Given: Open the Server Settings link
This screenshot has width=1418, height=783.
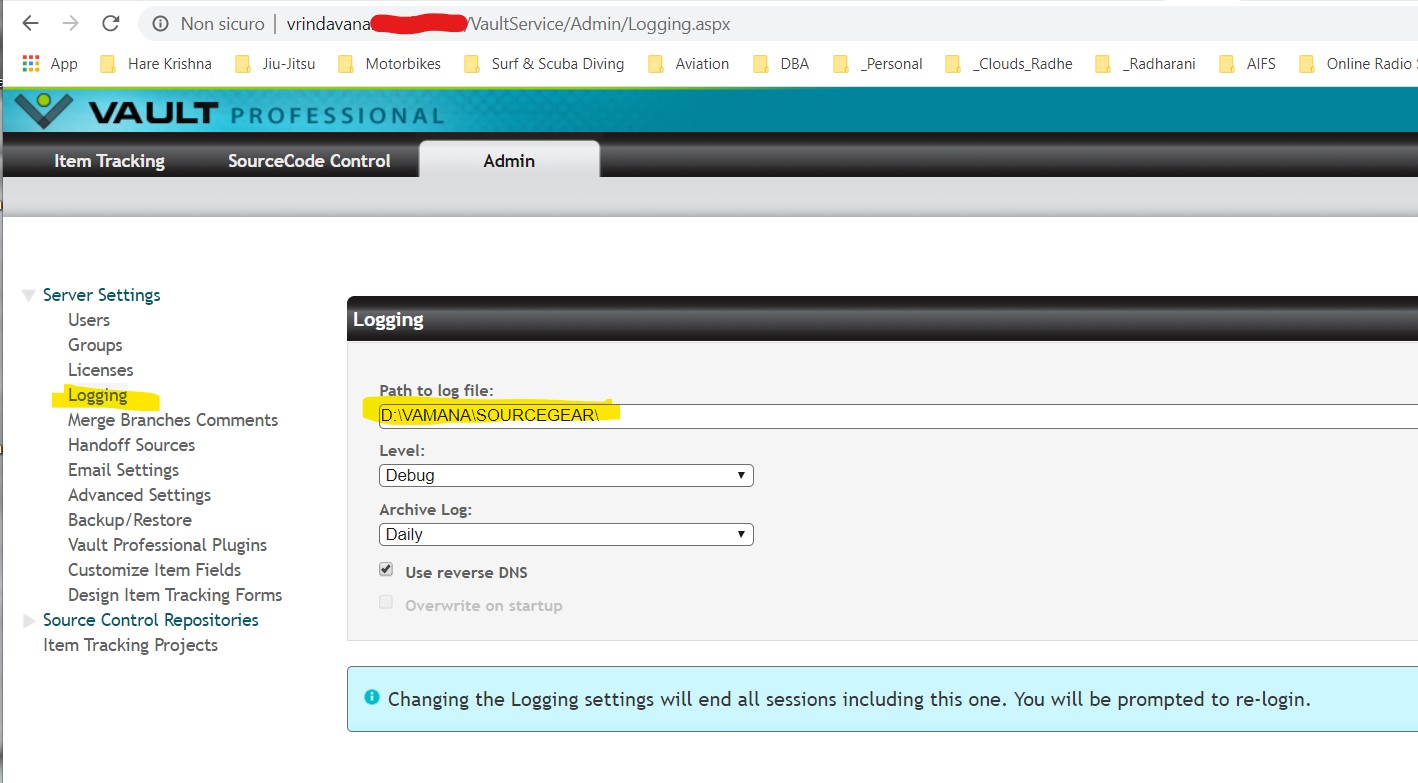Looking at the screenshot, I should [x=101, y=295].
